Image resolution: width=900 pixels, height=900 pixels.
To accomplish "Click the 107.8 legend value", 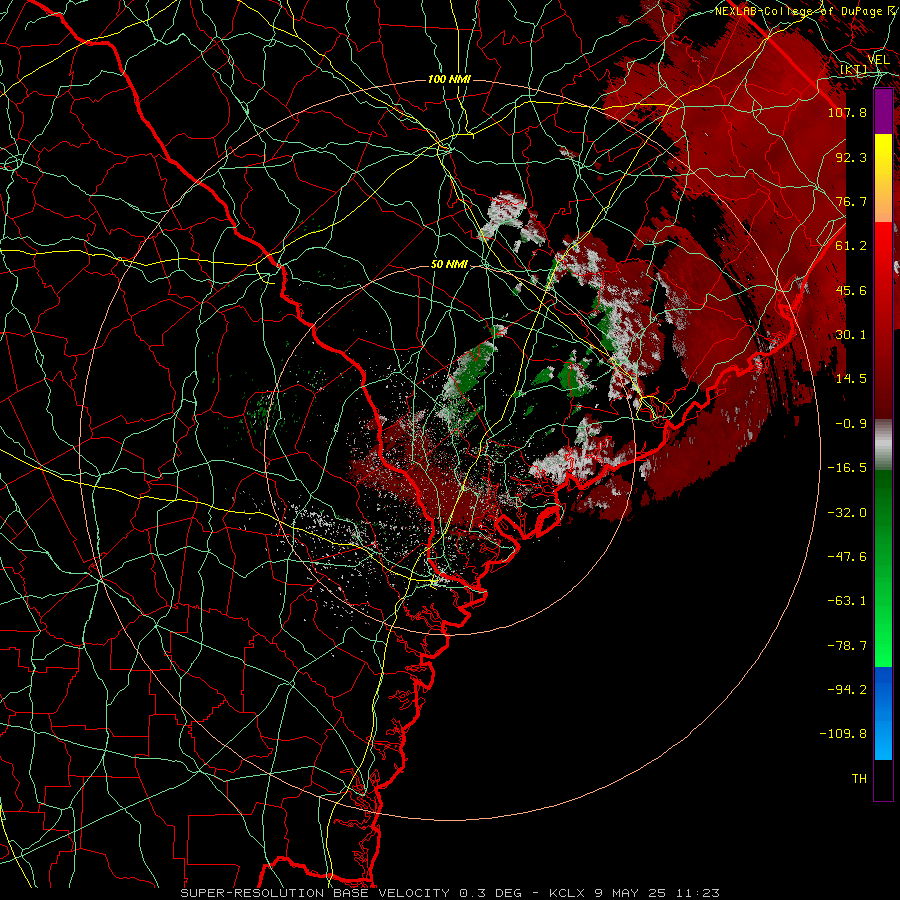I will tap(847, 112).
